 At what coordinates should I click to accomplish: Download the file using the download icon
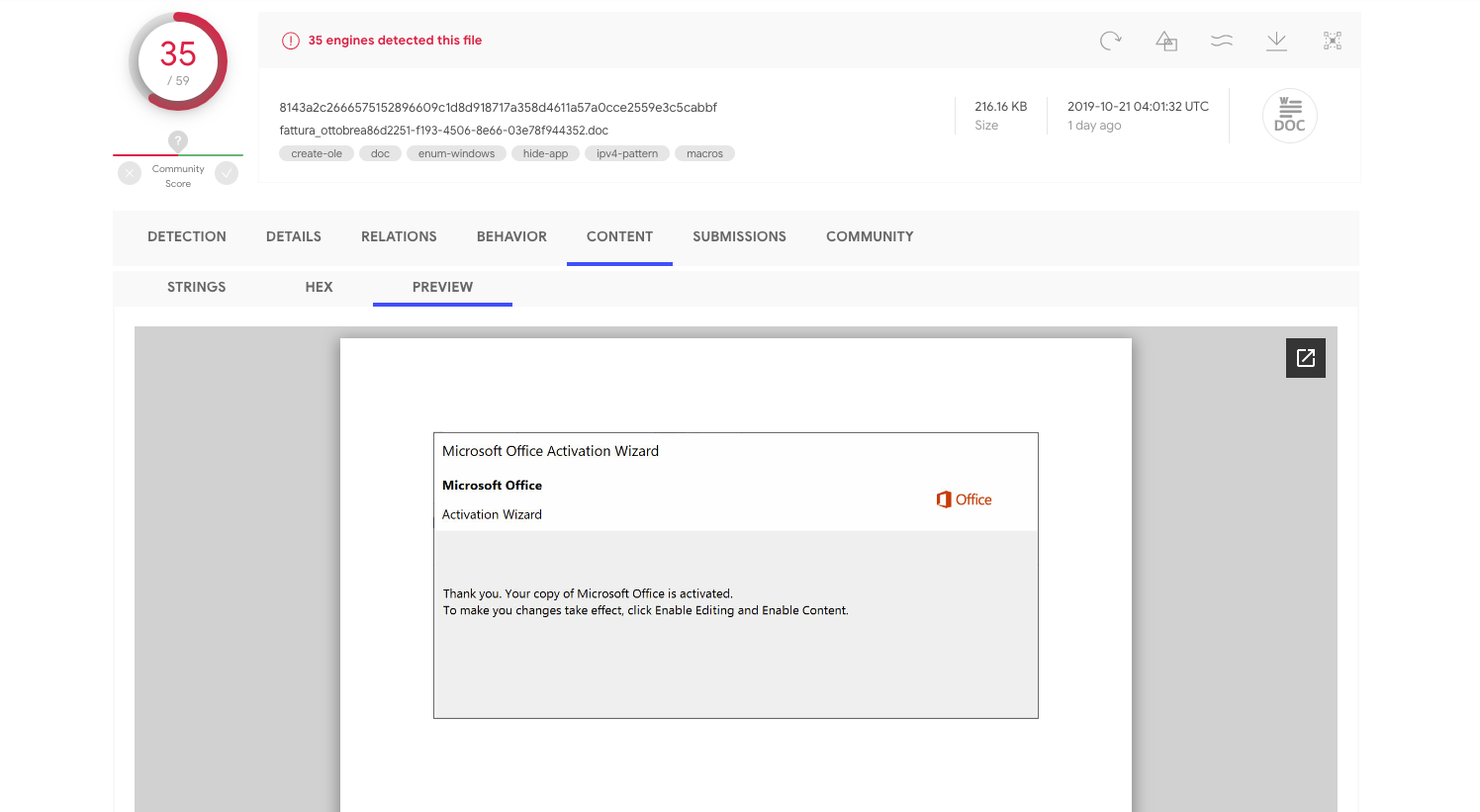click(1277, 41)
